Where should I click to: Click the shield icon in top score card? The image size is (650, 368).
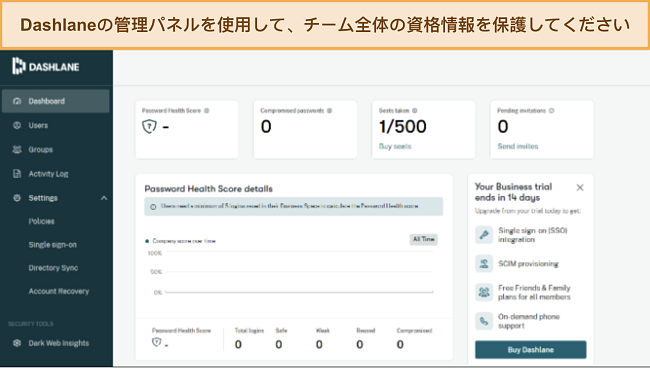pyautogui.click(x=149, y=126)
